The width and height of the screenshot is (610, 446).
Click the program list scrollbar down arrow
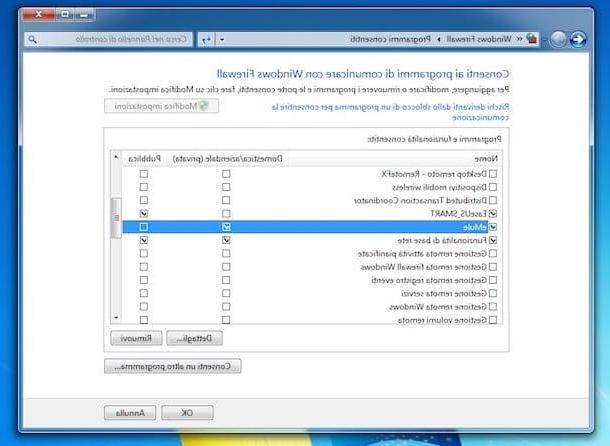click(x=116, y=318)
